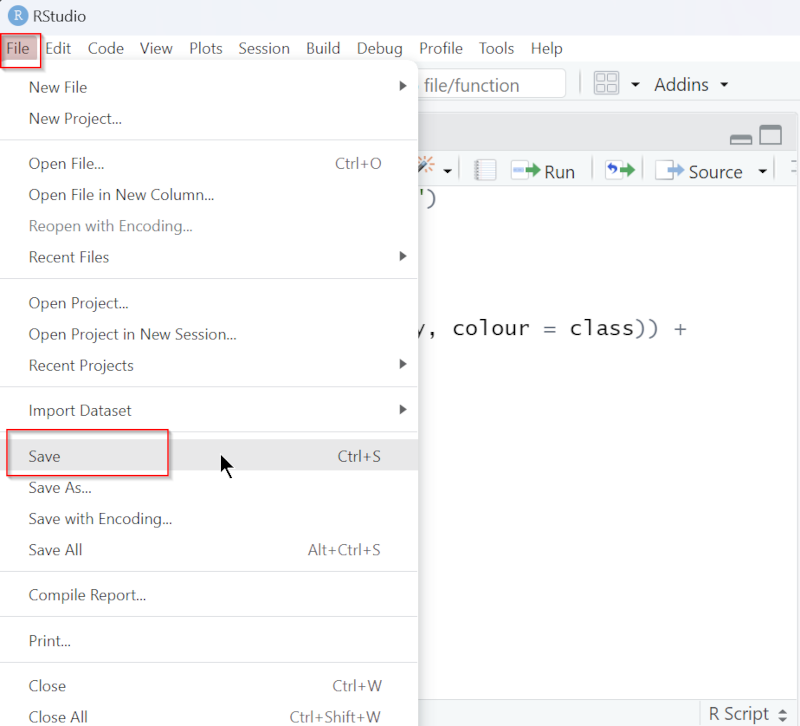
Task: Open the workspace panes layout icon
Action: tap(604, 84)
